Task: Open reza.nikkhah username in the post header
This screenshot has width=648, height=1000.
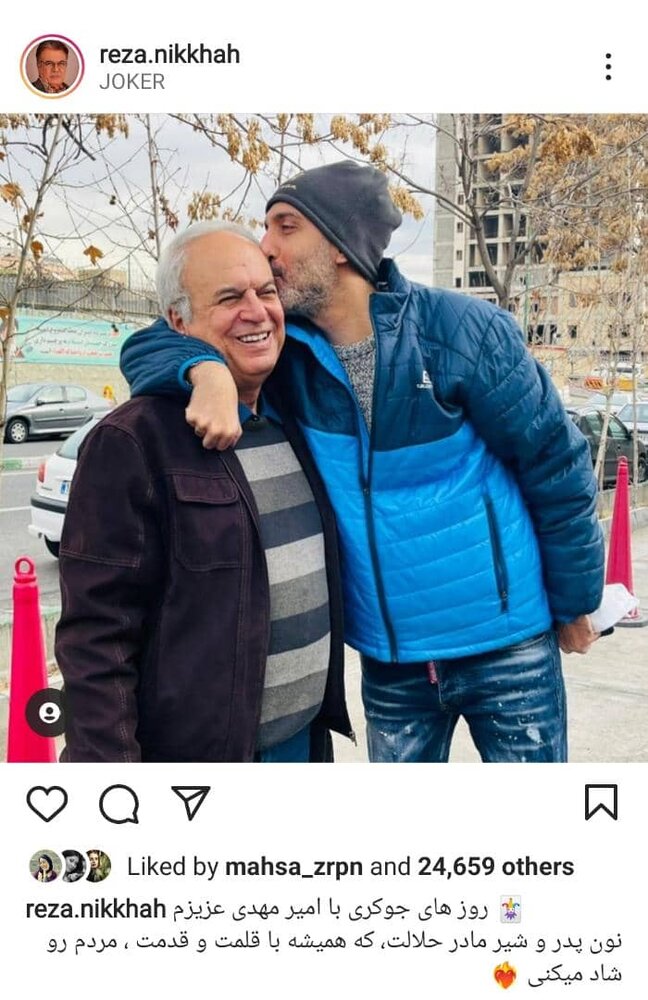Action: (170, 54)
